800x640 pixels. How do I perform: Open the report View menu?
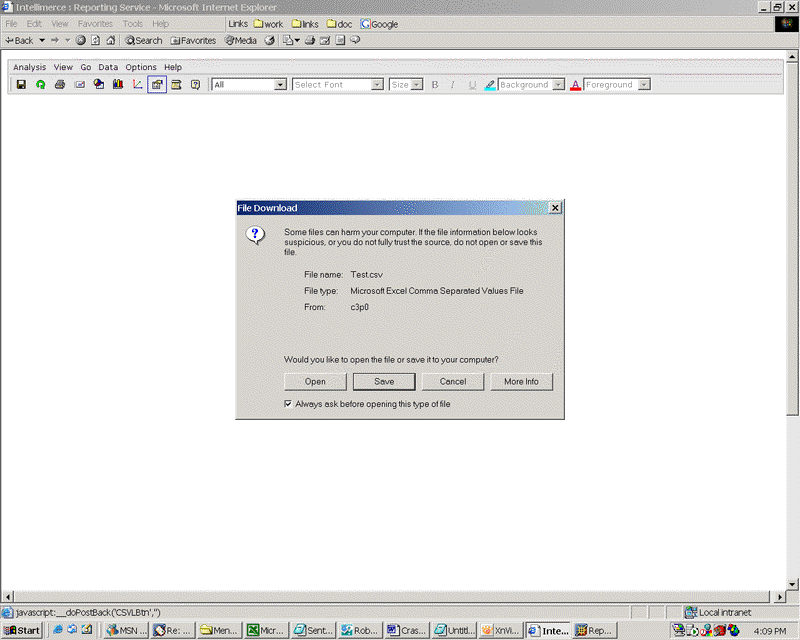click(63, 67)
